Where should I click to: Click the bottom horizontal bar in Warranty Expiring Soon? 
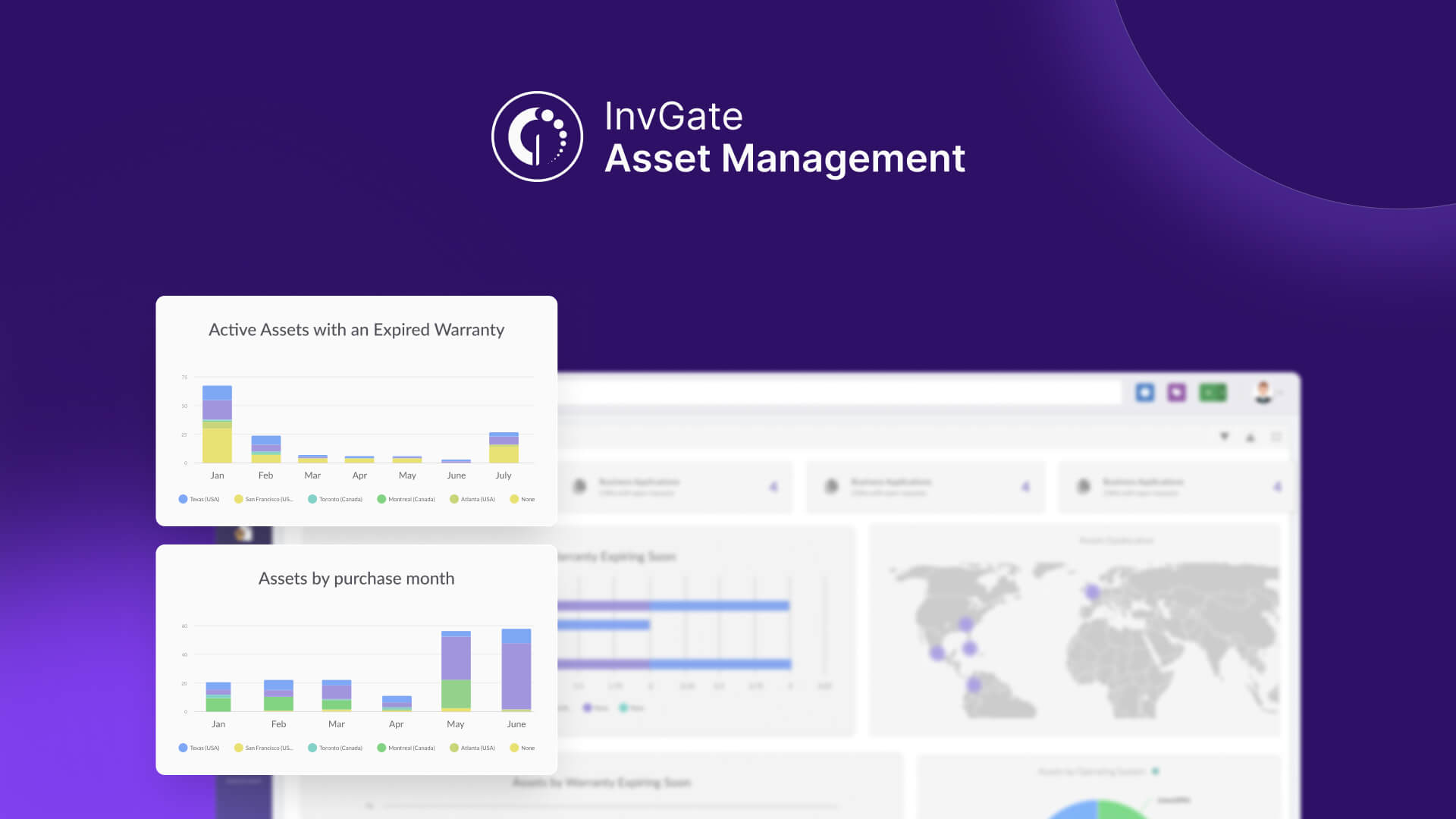pos(674,664)
